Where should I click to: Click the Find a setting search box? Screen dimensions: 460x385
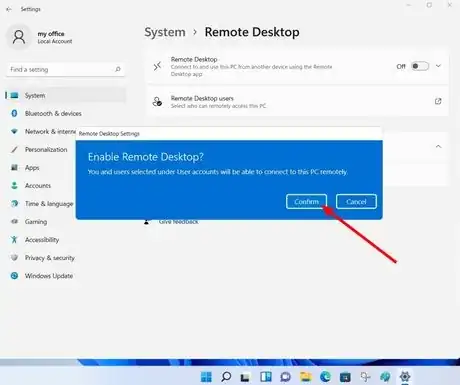[x=65, y=69]
